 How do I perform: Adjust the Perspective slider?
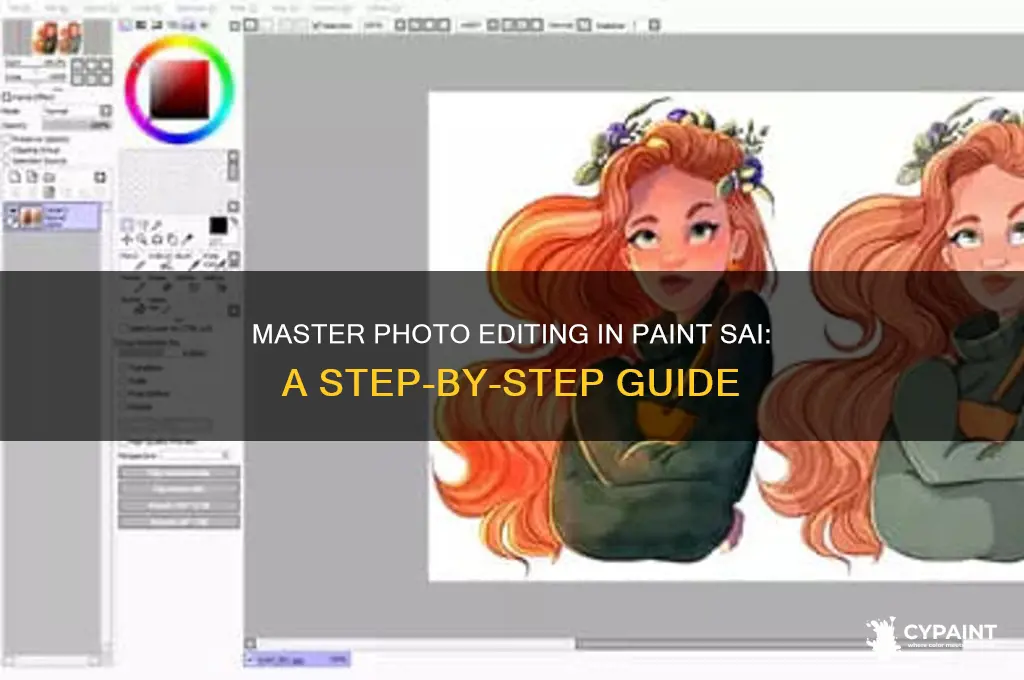point(196,455)
